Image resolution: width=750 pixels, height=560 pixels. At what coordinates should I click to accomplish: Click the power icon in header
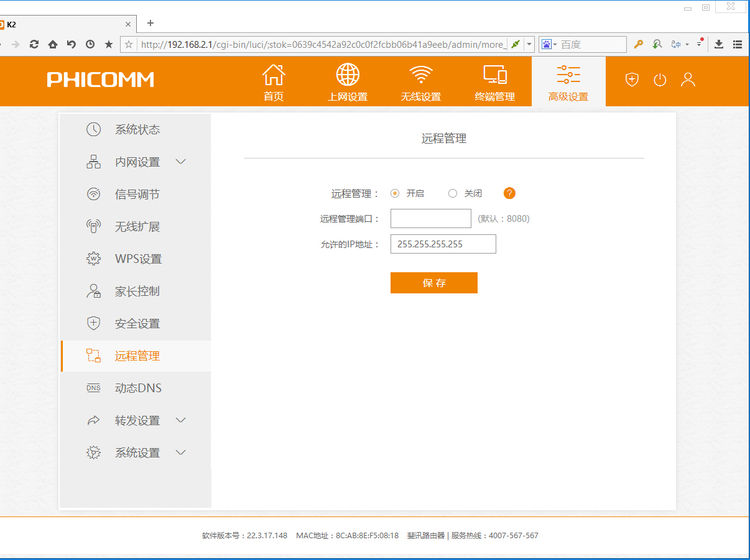(x=660, y=80)
